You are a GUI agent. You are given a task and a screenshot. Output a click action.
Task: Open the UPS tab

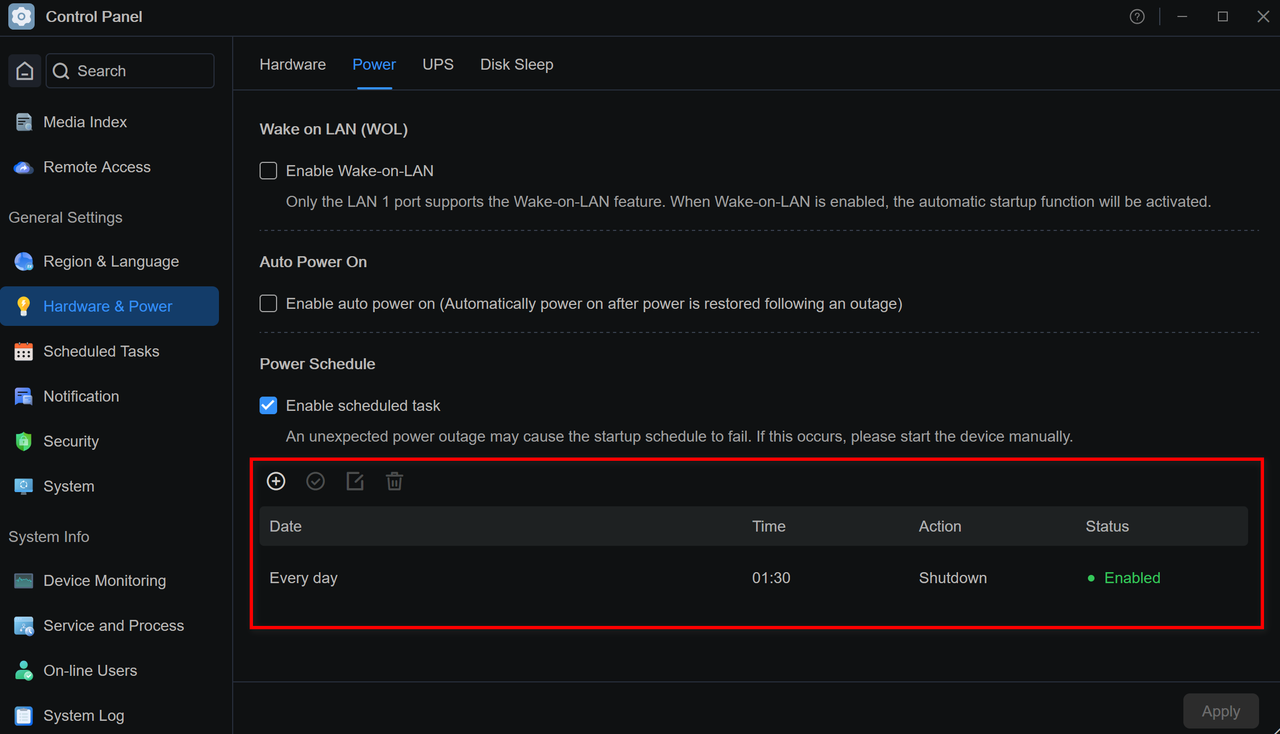point(438,64)
